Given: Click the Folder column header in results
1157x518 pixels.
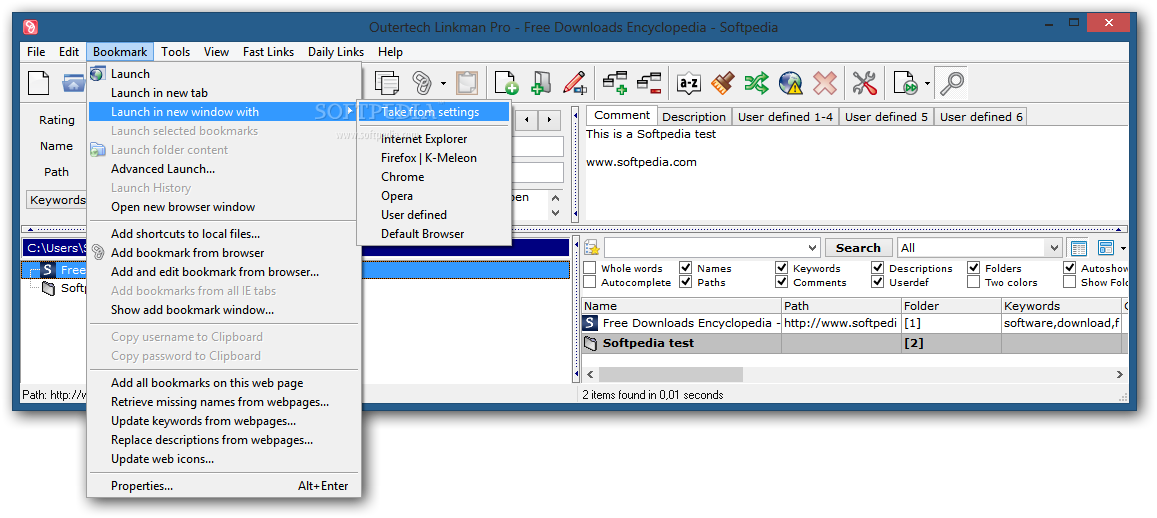Looking at the screenshot, I should coord(951,305).
